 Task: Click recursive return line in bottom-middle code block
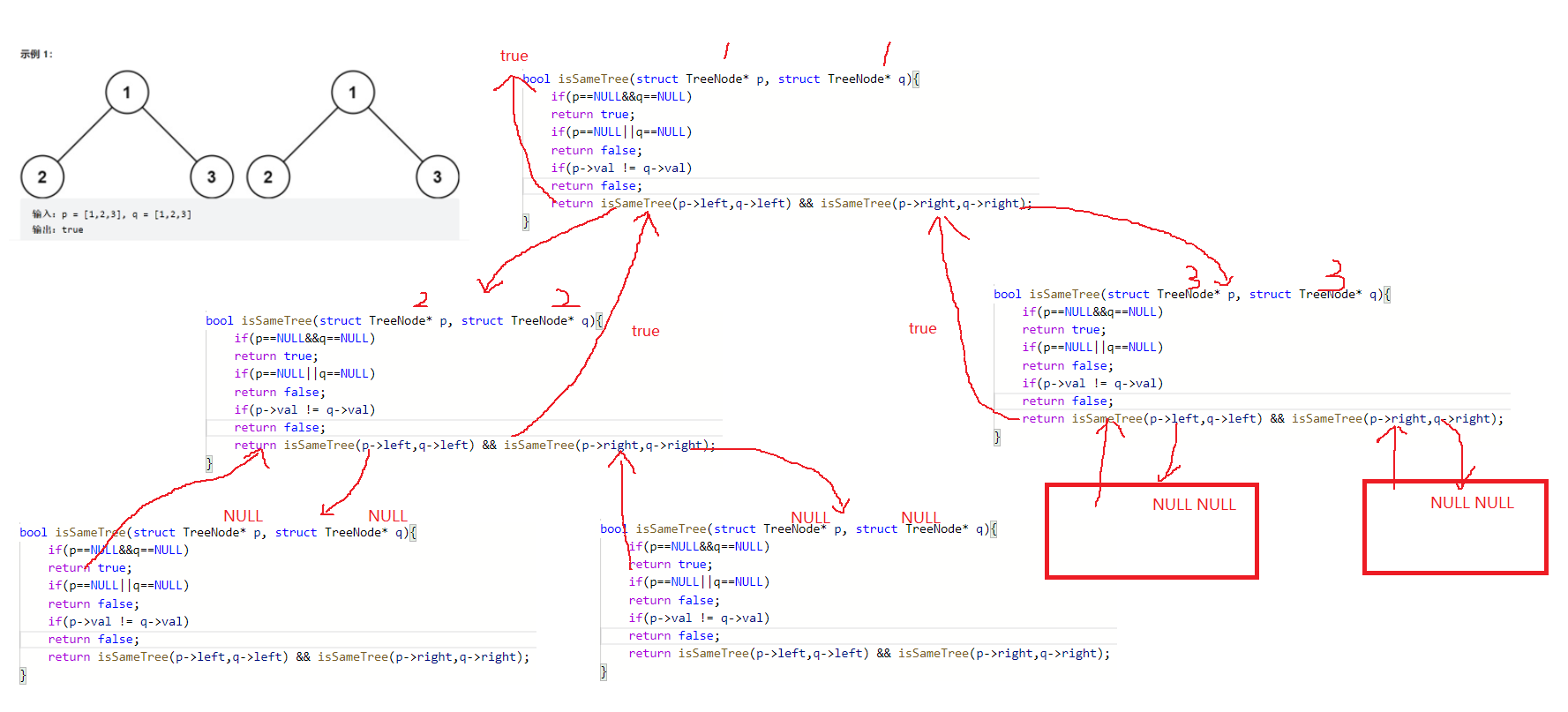(869, 654)
